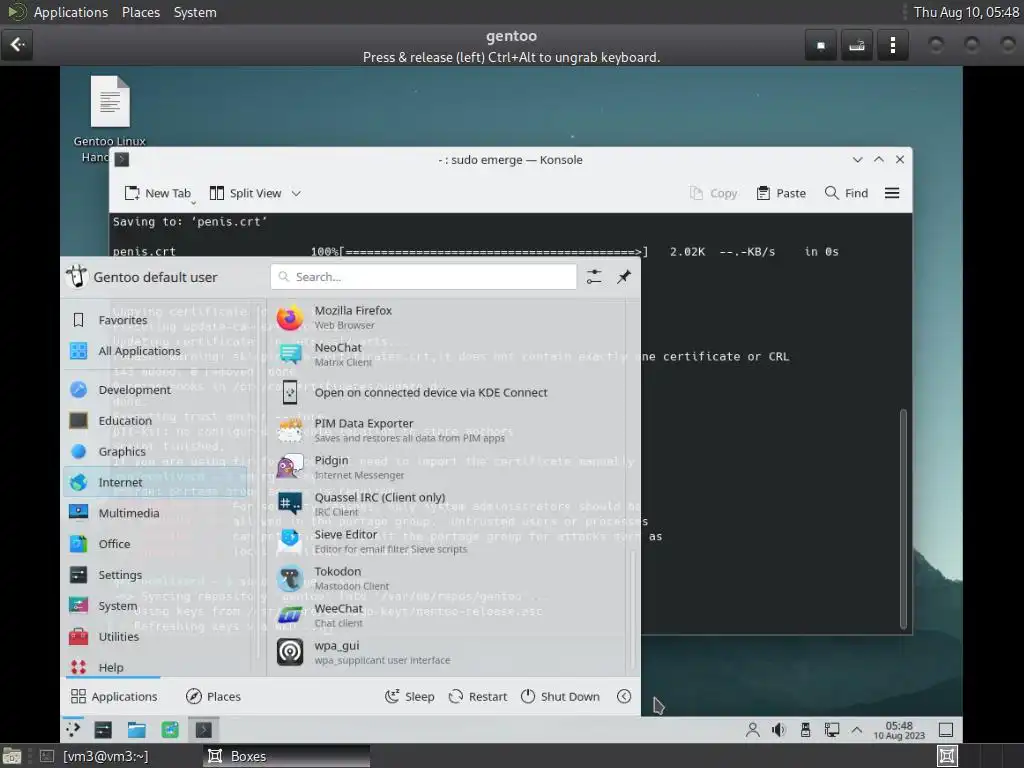This screenshot has height=768, width=1024.
Task: Select Office category
Action: click(156, 544)
